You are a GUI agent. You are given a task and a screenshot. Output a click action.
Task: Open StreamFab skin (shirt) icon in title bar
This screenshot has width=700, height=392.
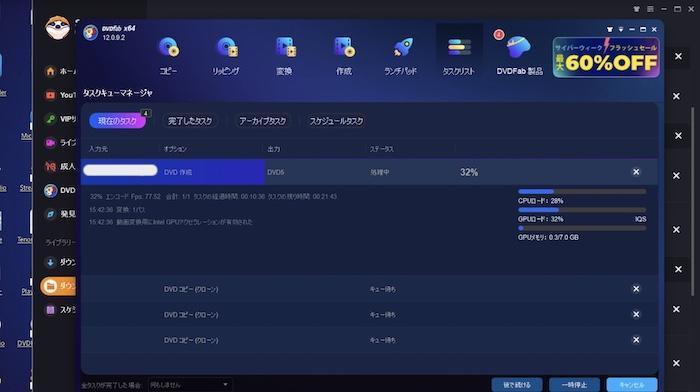(x=637, y=9)
